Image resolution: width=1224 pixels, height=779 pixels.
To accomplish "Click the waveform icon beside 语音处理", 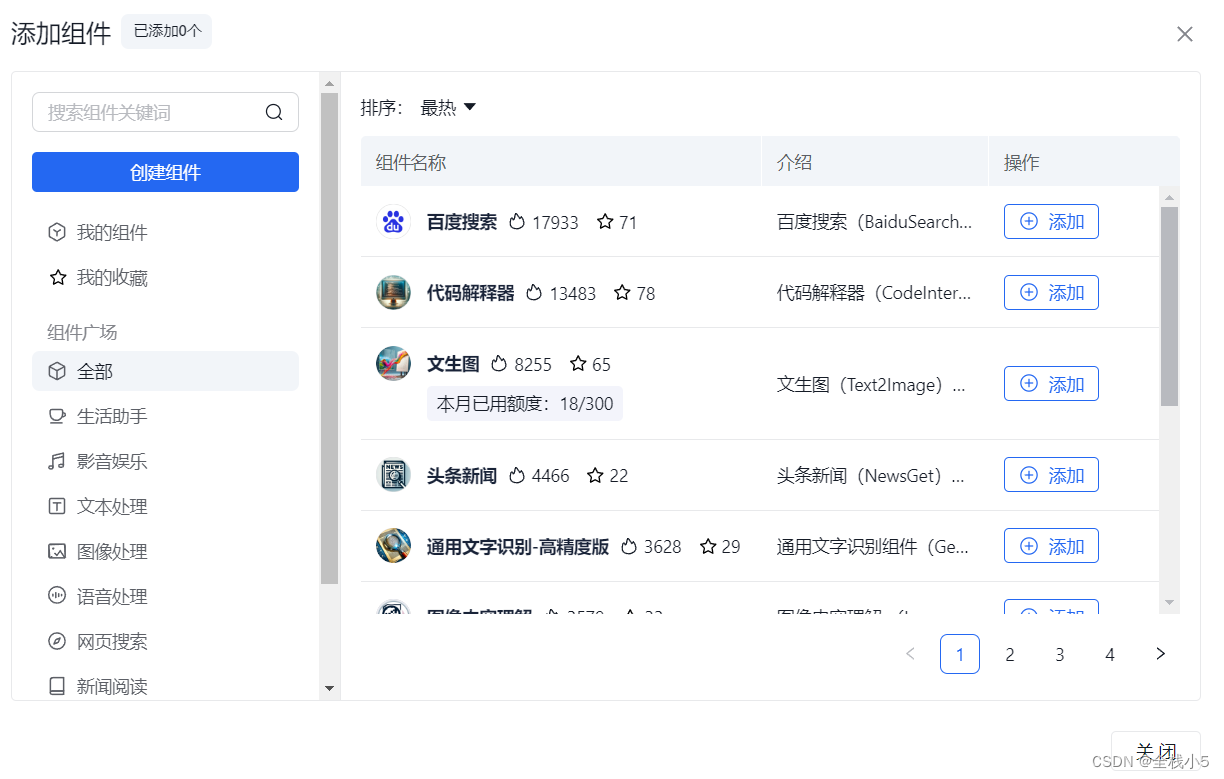I will 57,596.
